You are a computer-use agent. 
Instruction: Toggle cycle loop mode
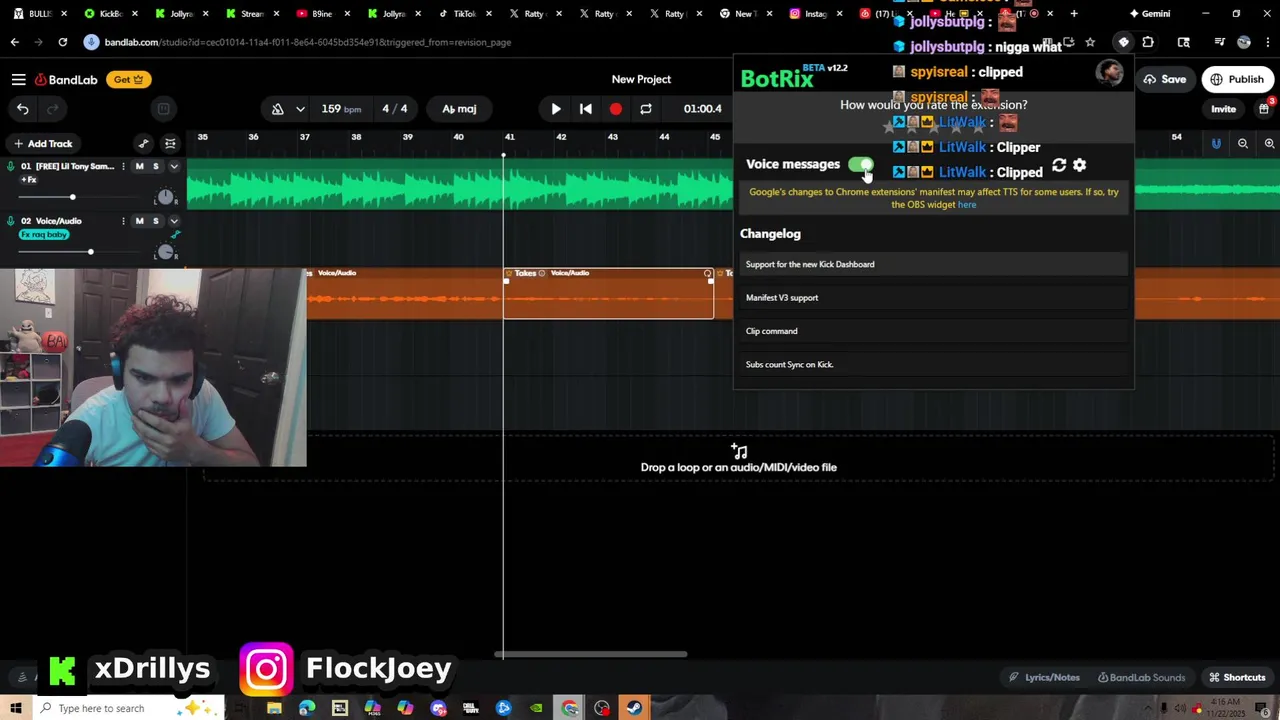click(646, 109)
